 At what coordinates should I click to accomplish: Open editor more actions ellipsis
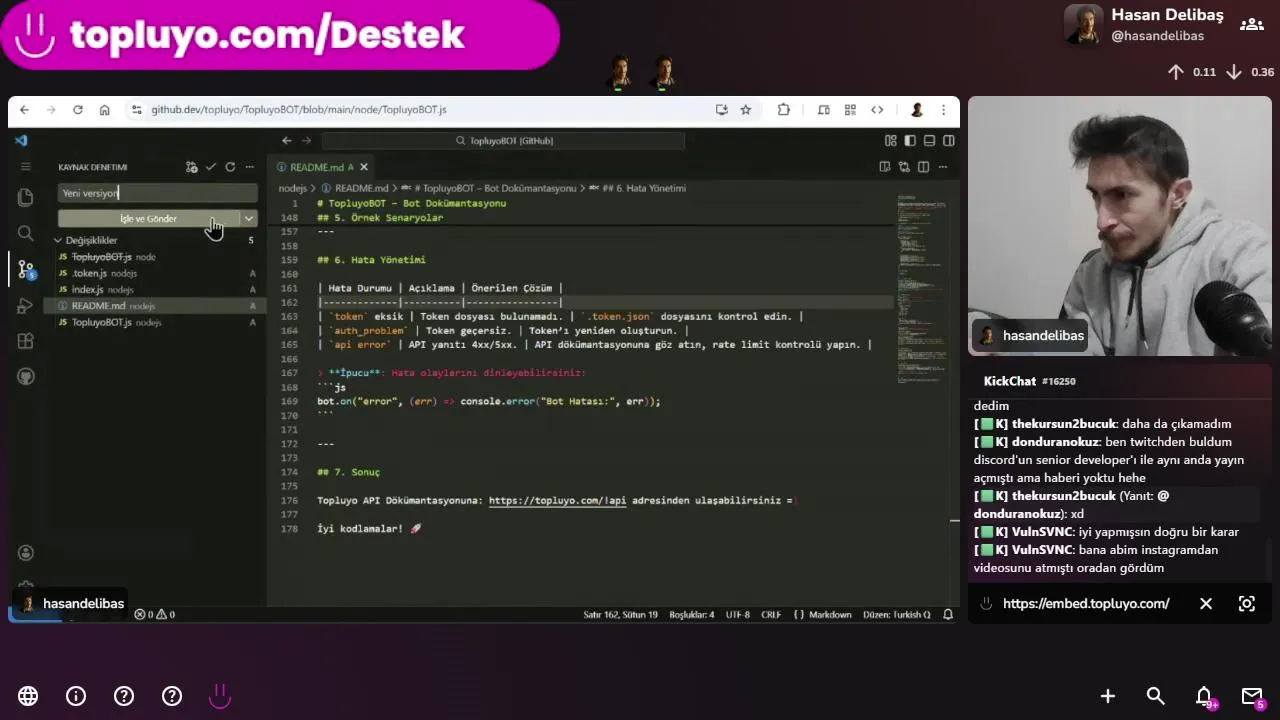pyautogui.click(x=942, y=167)
